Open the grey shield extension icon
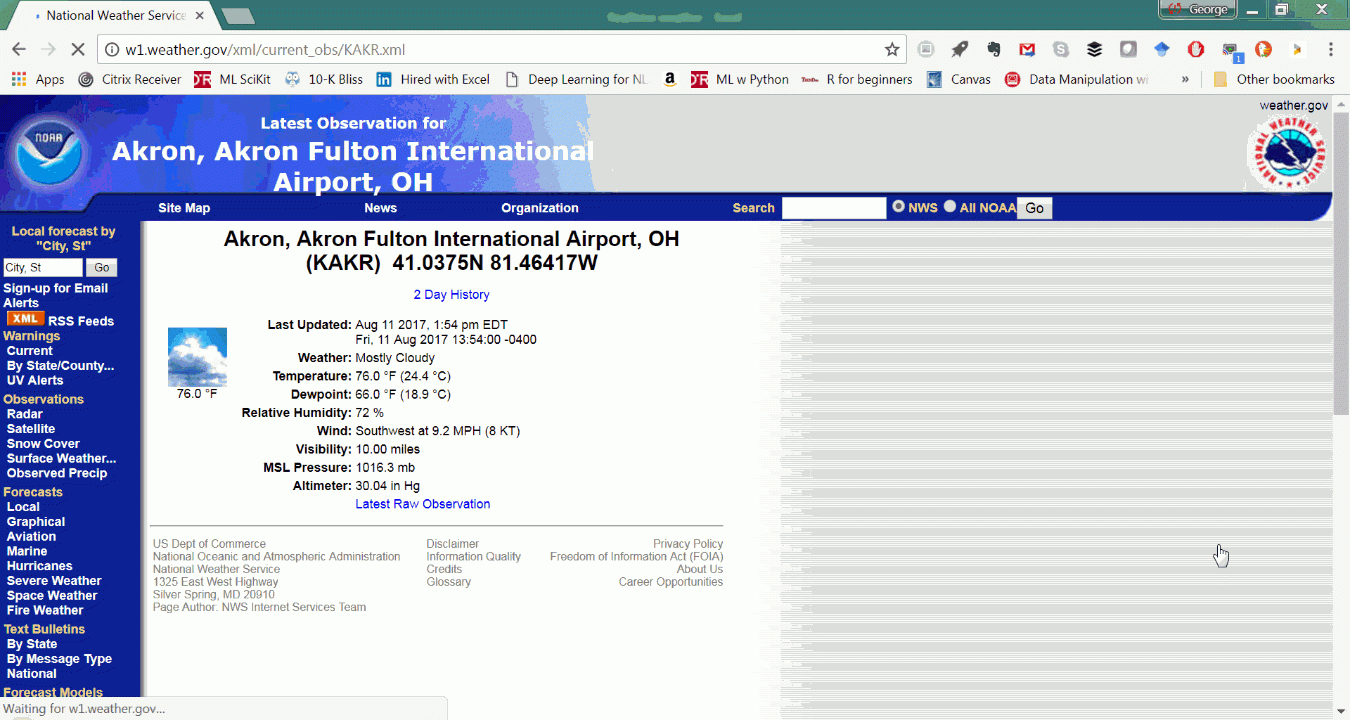 click(x=1128, y=49)
